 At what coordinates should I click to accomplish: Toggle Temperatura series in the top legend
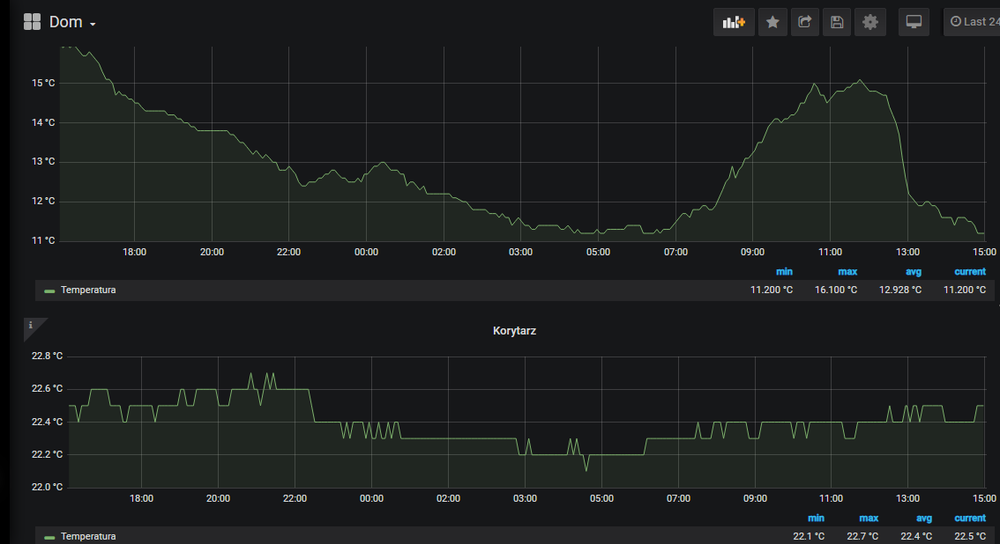tap(88, 290)
